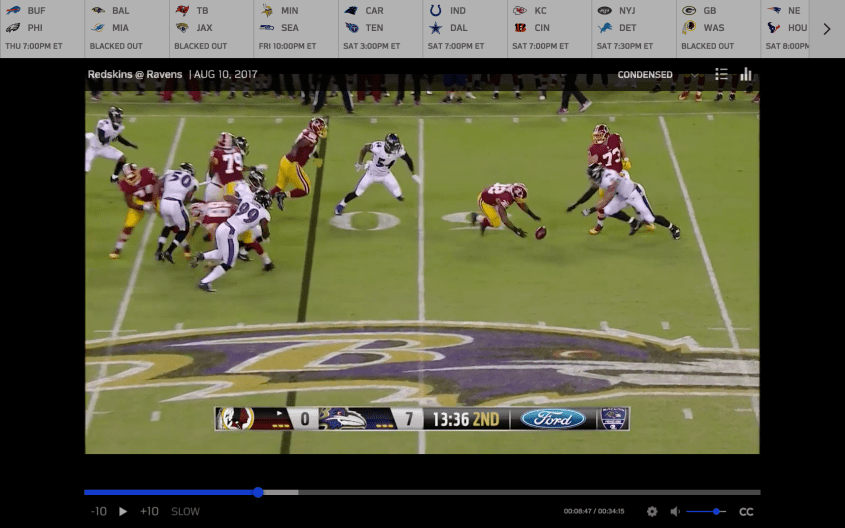Skip forward 10 seconds with +10
This screenshot has height=528, width=845.
point(149,511)
